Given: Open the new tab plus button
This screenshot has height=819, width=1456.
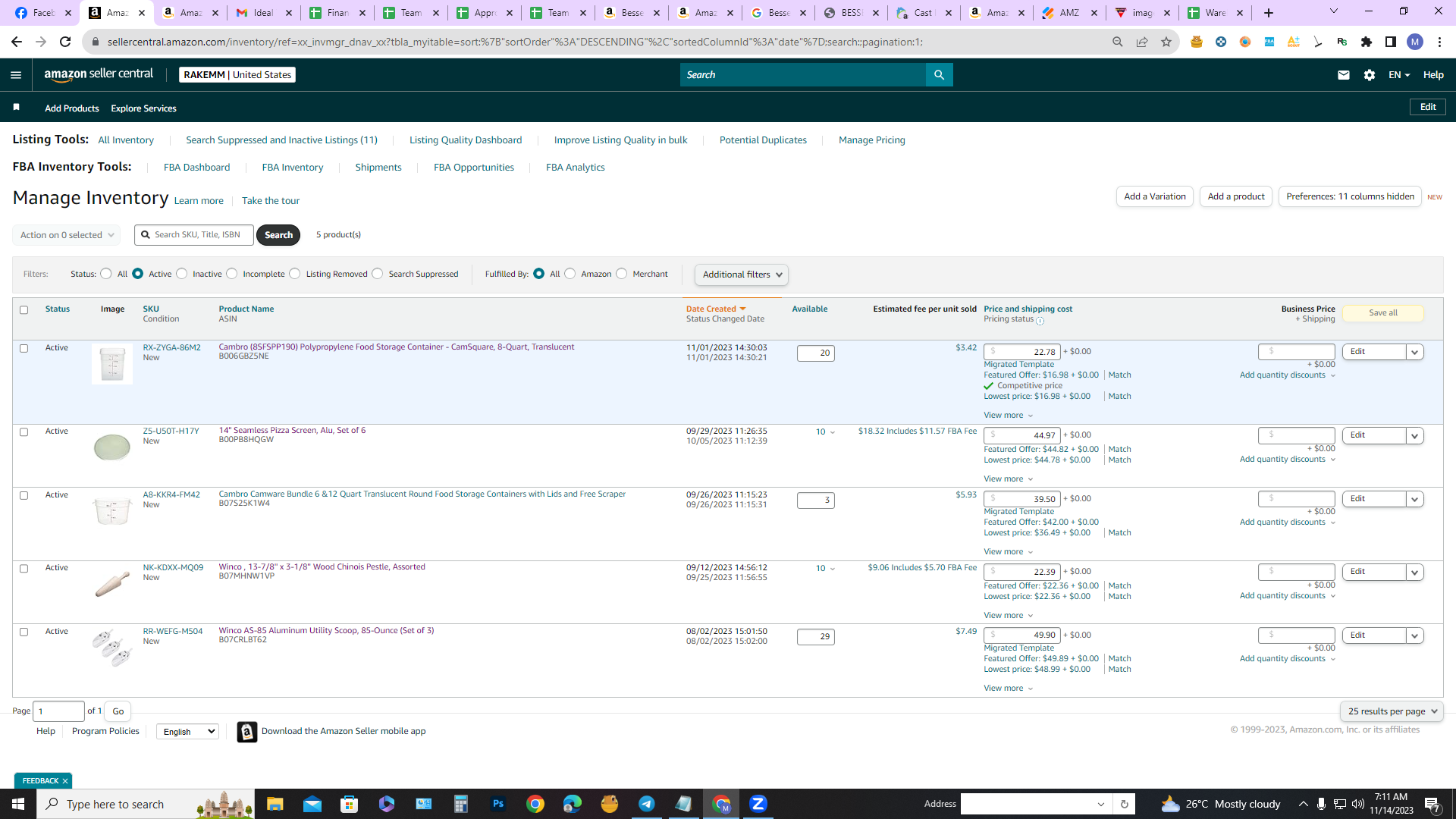Looking at the screenshot, I should point(1269,13).
